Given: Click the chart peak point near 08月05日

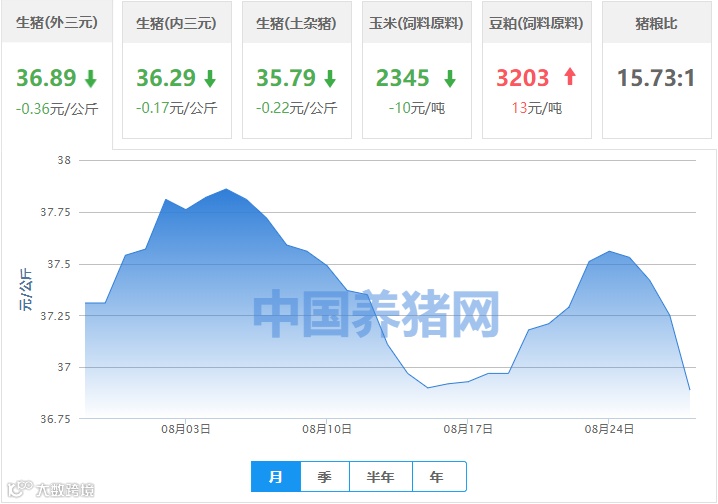Looking at the screenshot, I should click(226, 189).
